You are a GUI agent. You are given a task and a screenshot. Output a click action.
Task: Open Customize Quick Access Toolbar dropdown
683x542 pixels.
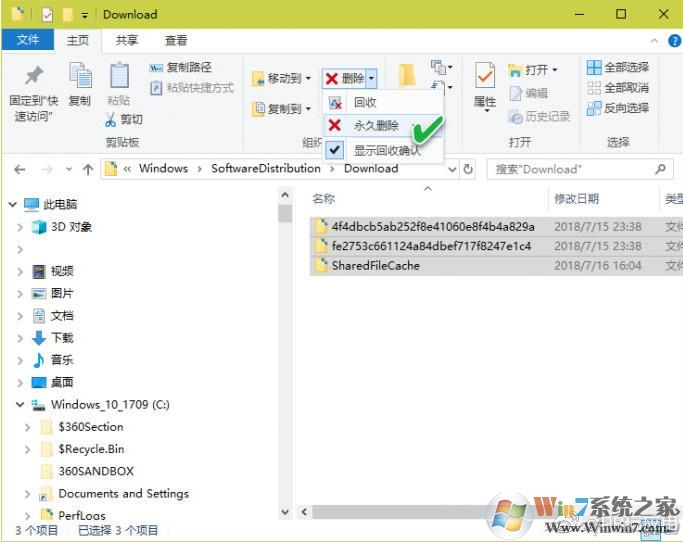point(85,15)
